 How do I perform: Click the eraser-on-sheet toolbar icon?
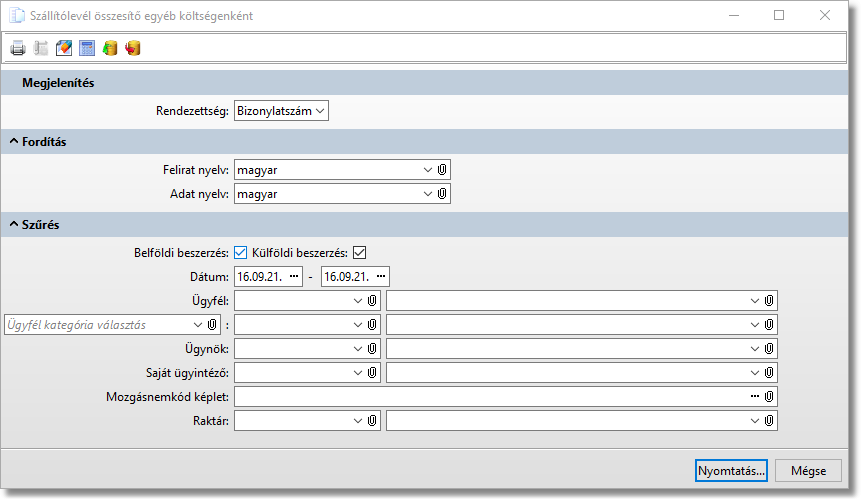[x=64, y=48]
